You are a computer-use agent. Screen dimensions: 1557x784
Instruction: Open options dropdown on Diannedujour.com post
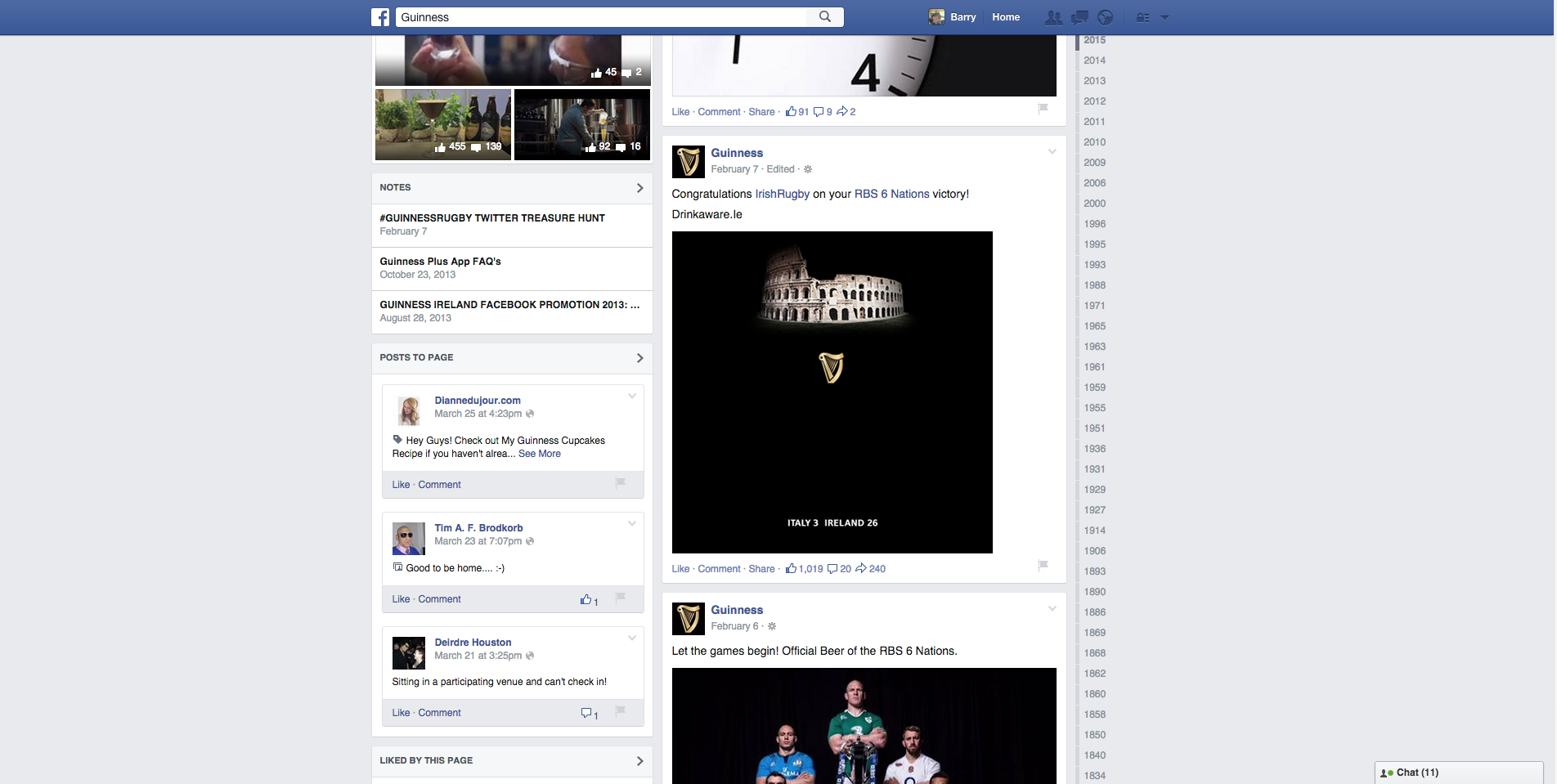[x=632, y=396]
